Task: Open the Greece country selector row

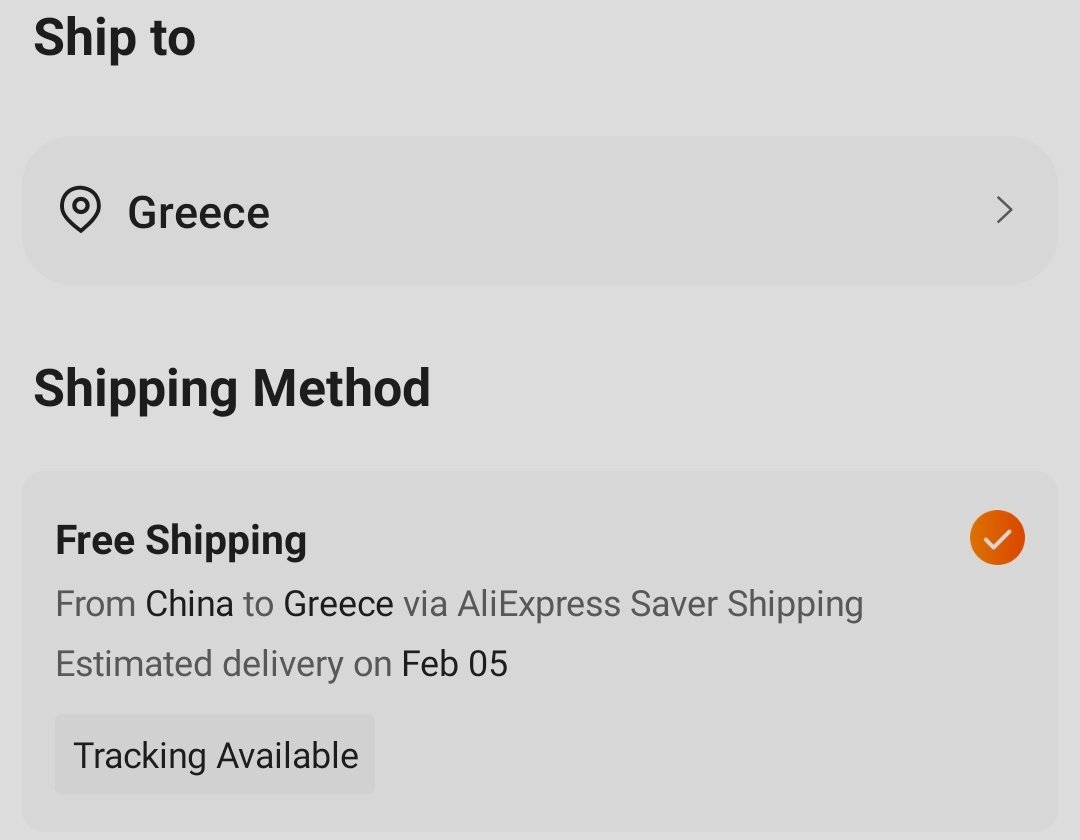Action: pos(539,211)
